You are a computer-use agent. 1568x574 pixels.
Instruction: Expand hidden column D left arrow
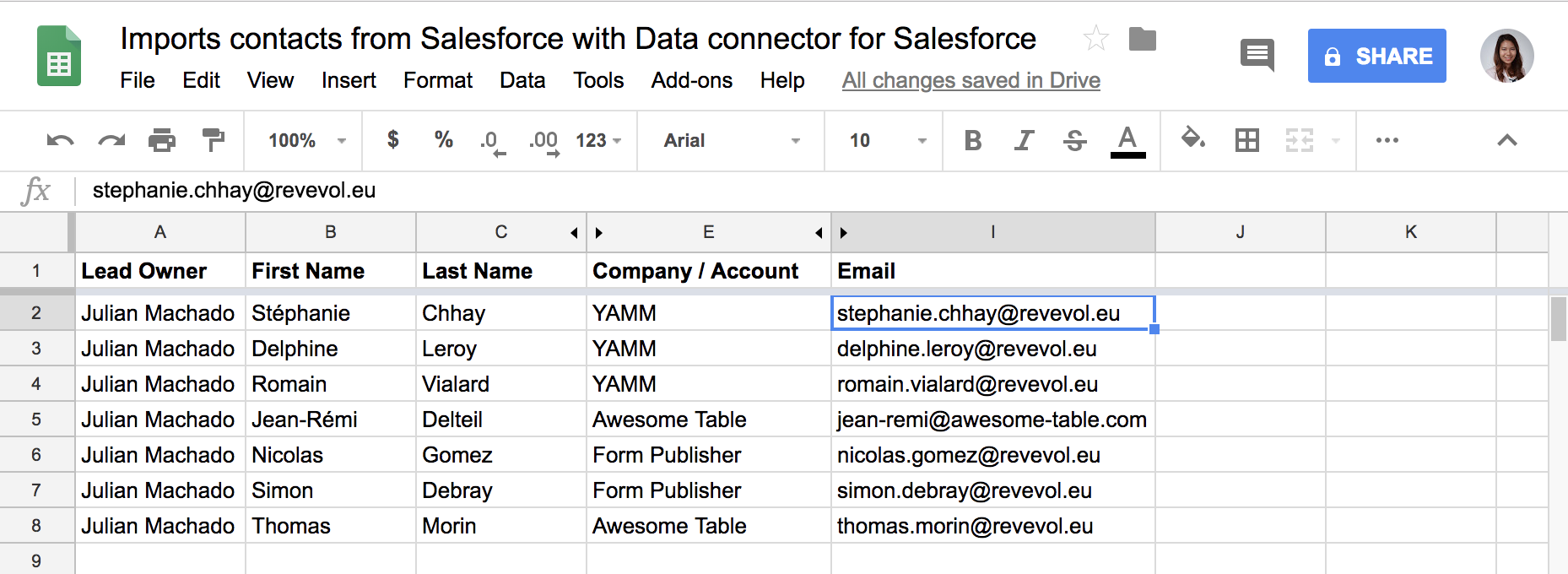pos(574,232)
